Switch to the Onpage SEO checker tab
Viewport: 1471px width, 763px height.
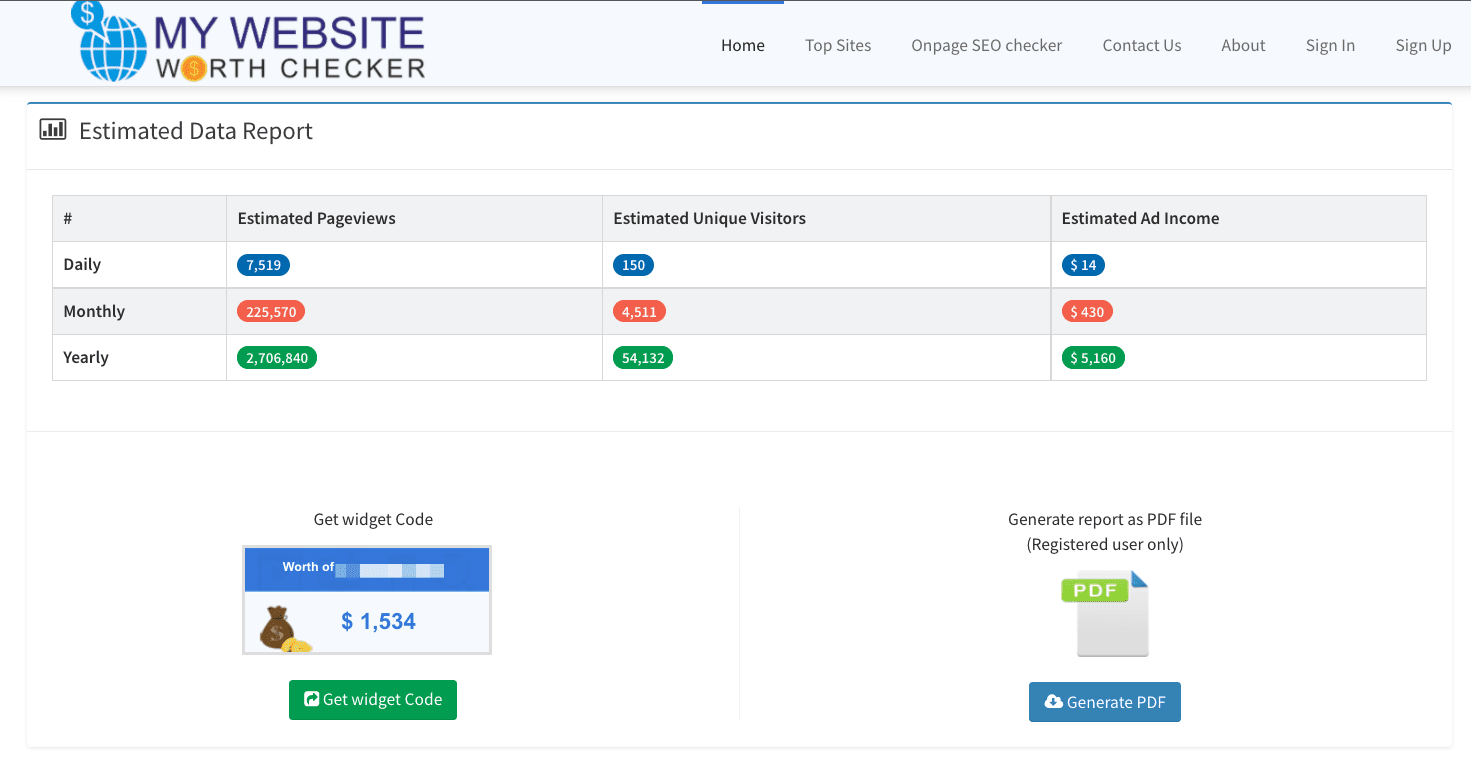click(986, 45)
